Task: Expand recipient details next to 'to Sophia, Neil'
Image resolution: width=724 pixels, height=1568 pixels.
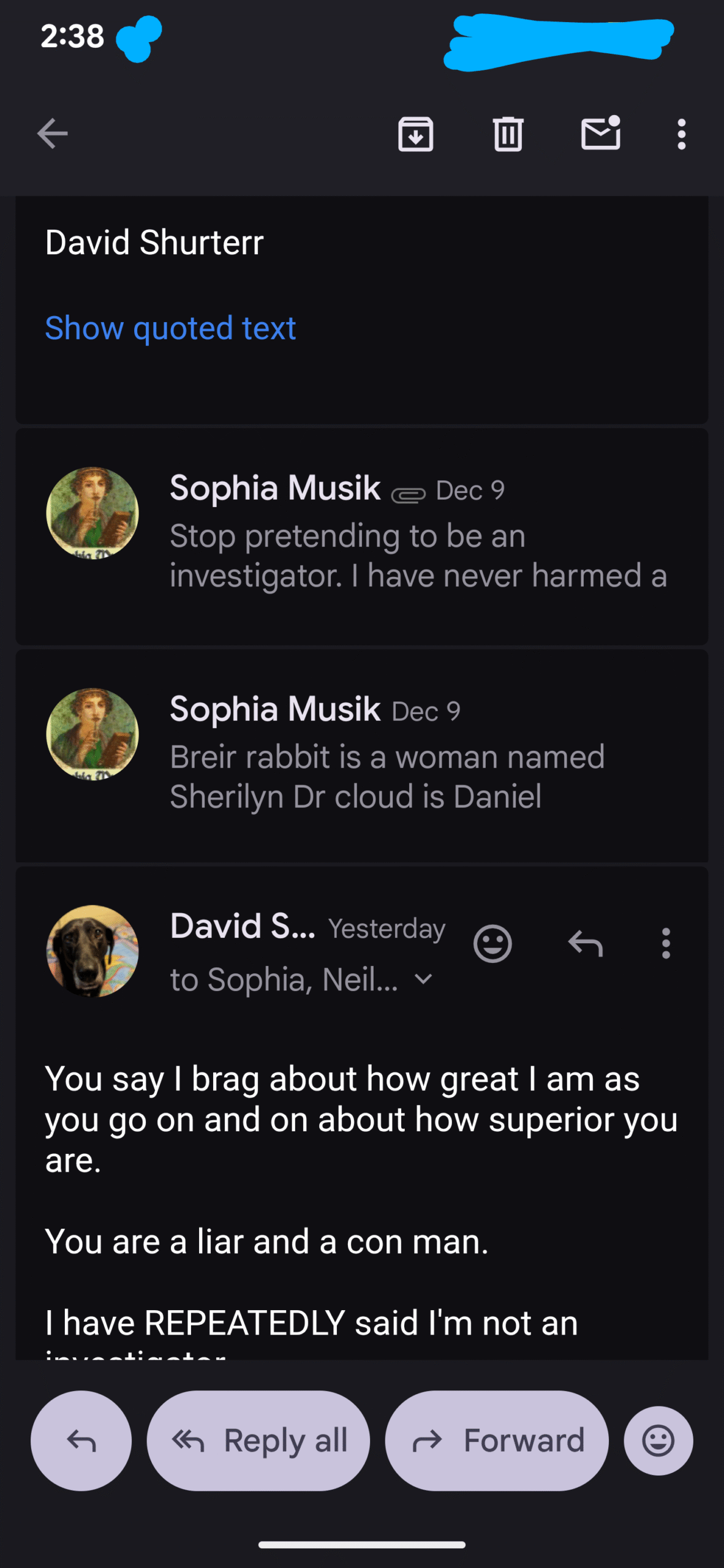Action: coord(424,979)
